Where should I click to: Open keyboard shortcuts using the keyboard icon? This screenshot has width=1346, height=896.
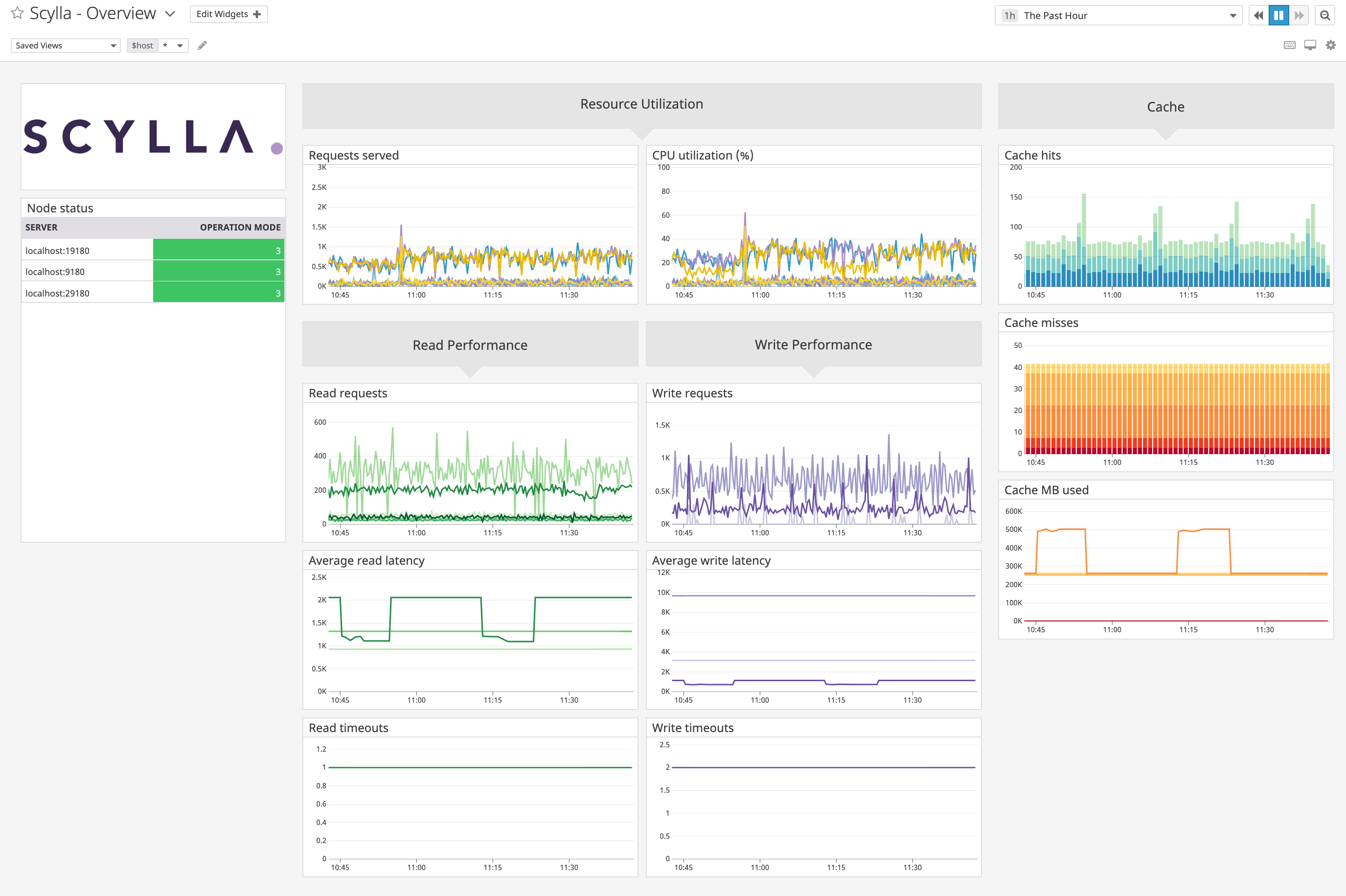click(1289, 45)
